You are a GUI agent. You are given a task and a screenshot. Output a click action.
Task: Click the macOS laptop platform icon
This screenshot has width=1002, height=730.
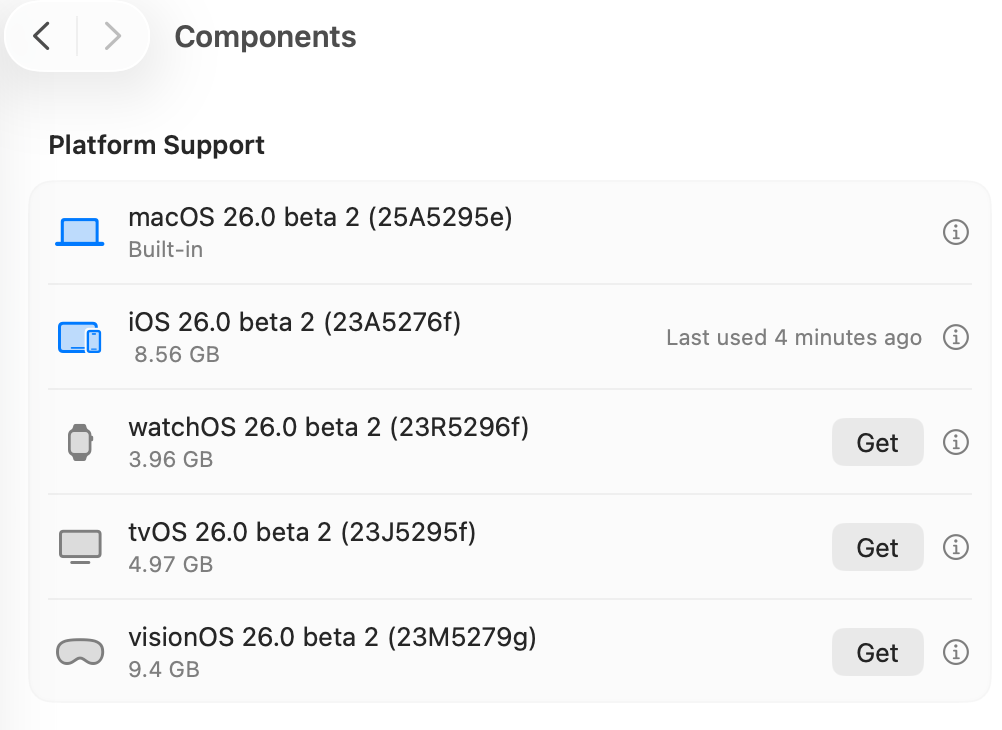[x=79, y=232]
